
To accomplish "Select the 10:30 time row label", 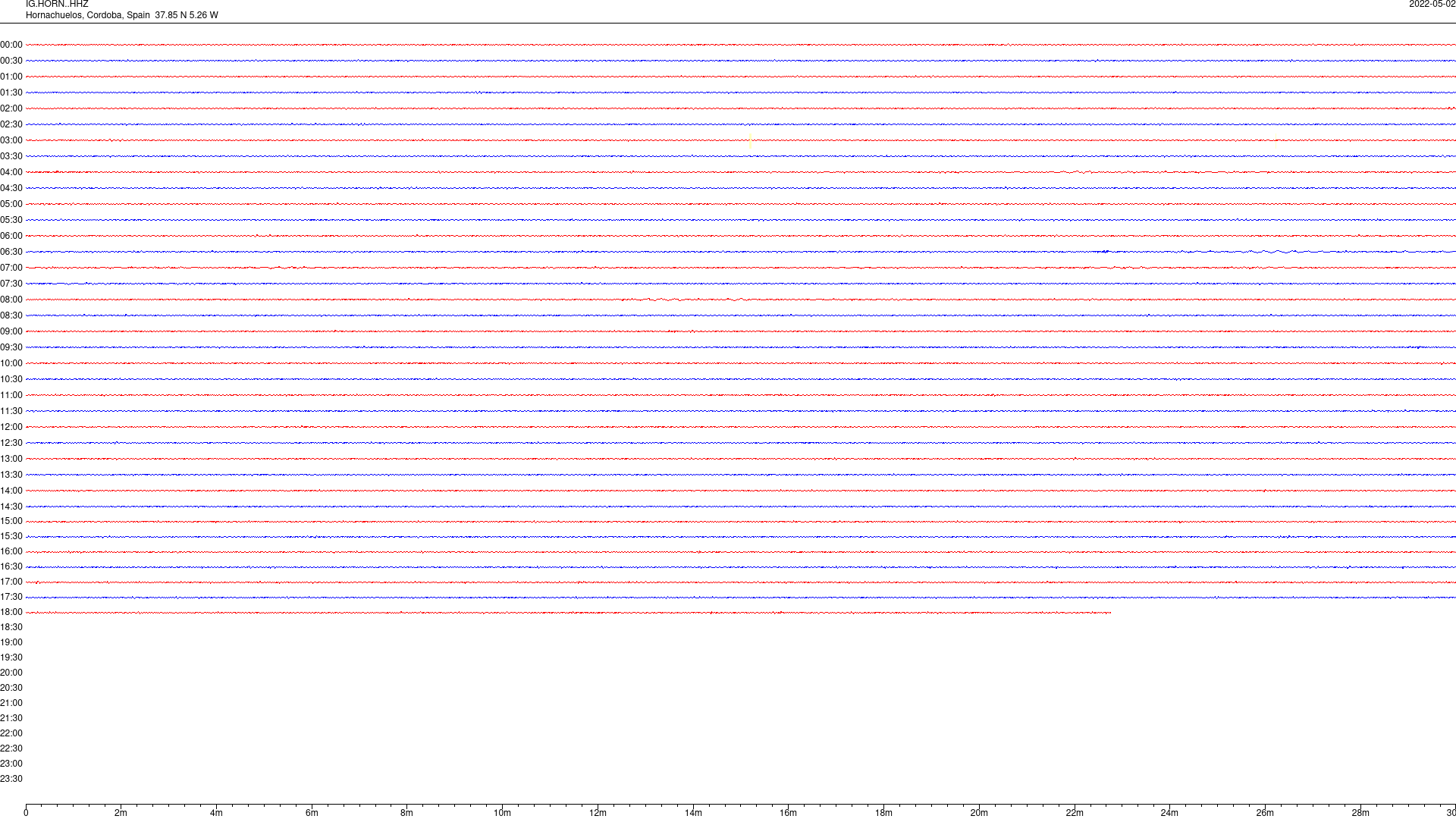I will (11, 379).
